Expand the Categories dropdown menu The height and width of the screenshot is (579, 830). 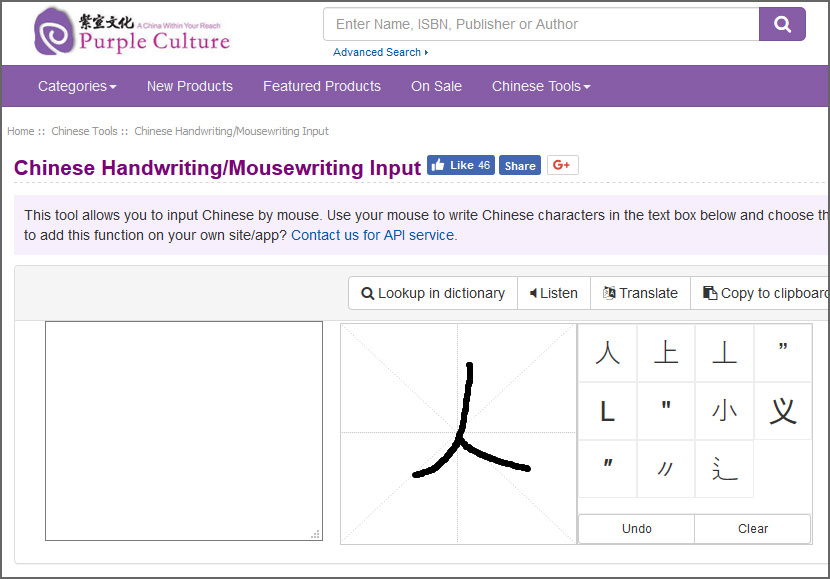77,86
